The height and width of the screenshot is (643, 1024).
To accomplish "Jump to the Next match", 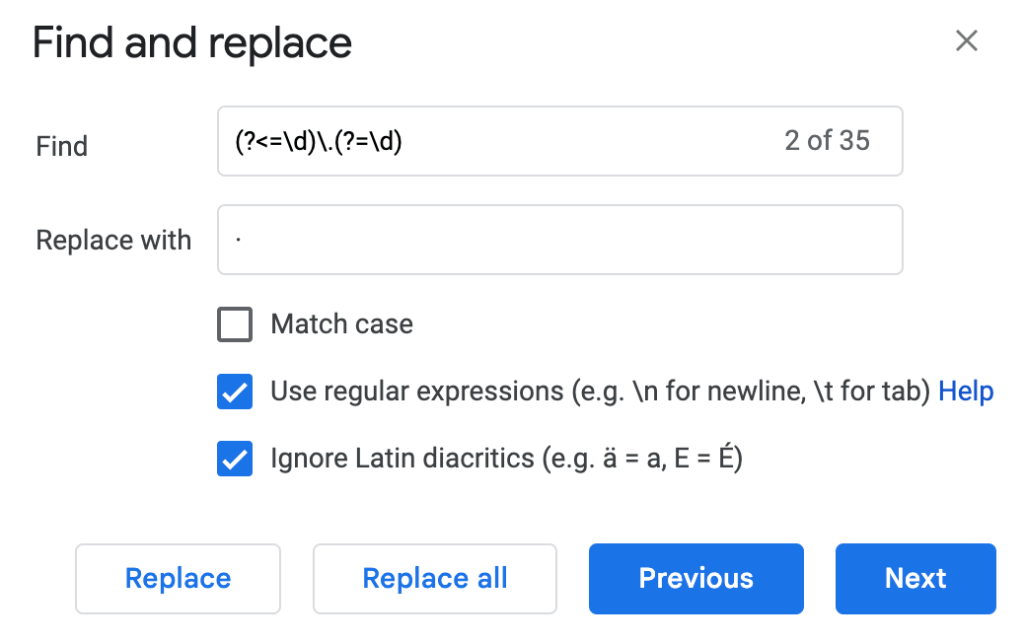I will tap(915, 578).
